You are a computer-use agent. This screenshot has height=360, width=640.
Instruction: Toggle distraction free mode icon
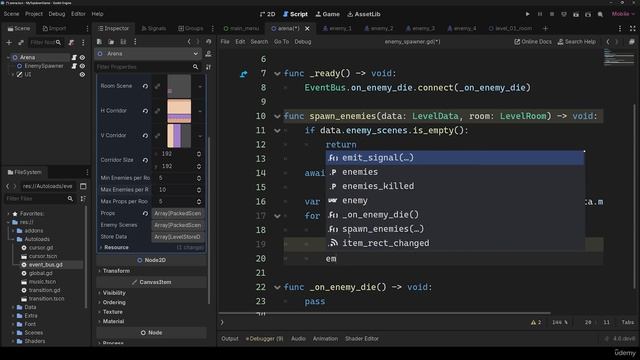coord(632,29)
